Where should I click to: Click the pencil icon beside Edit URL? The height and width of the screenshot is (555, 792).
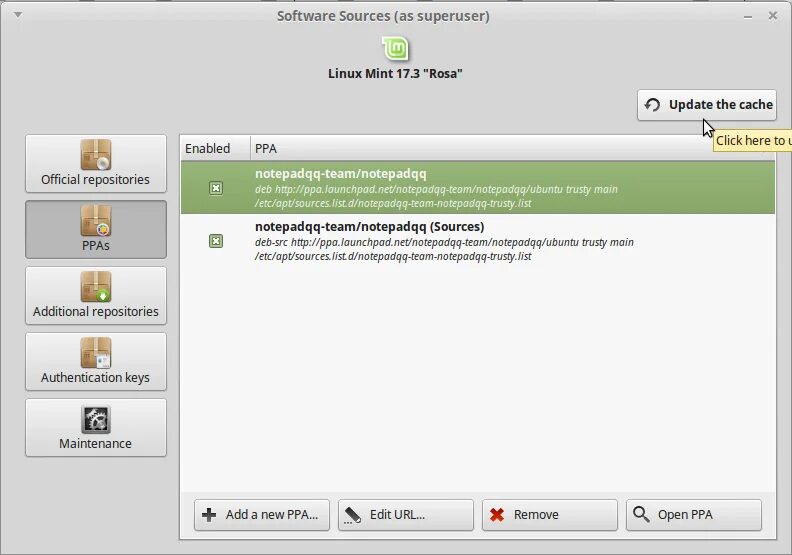(353, 515)
